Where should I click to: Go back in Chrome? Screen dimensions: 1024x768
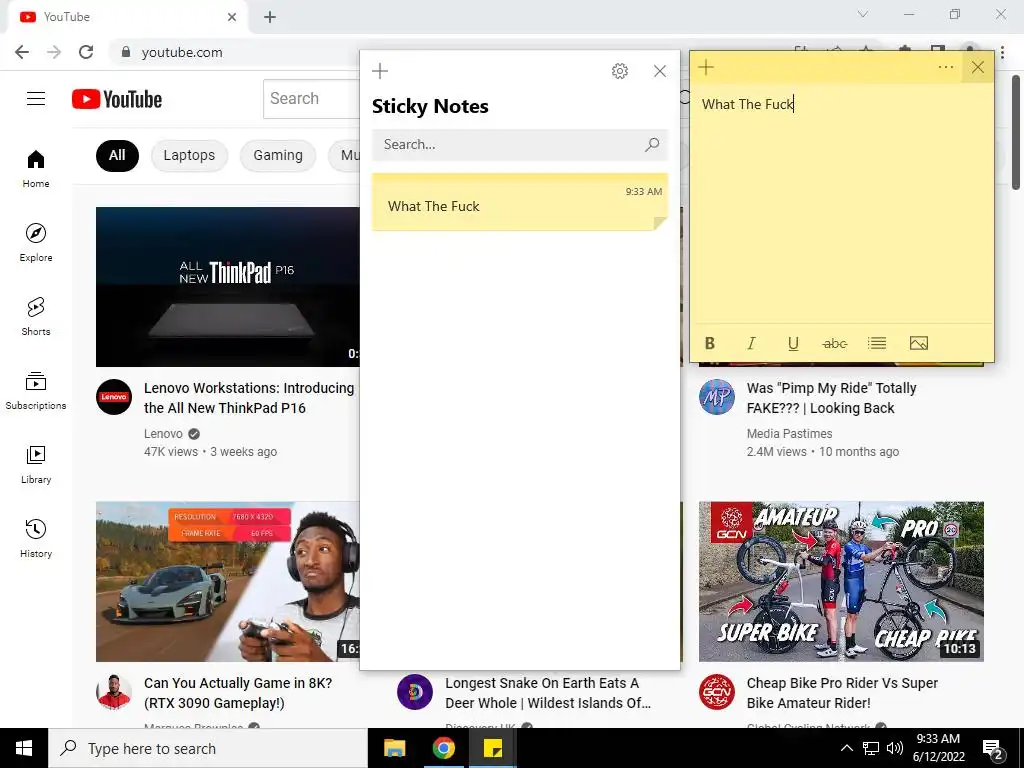click(22, 52)
